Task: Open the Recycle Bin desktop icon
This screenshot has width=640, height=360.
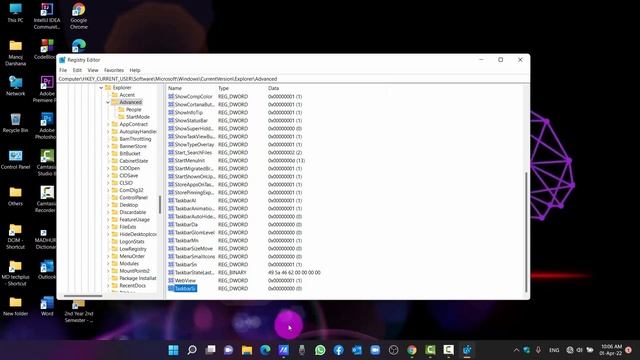Action: click(x=16, y=123)
